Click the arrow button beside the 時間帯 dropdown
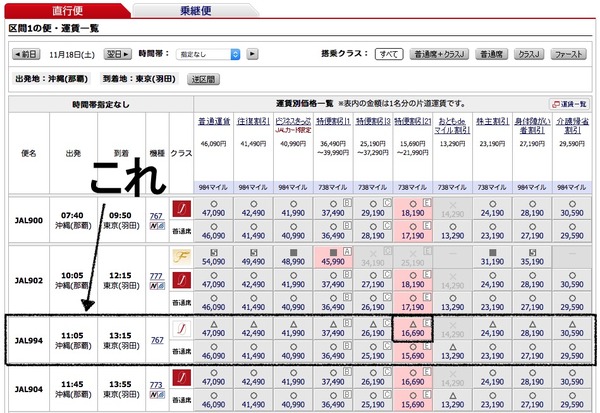The width and height of the screenshot is (600, 413). click(252, 54)
